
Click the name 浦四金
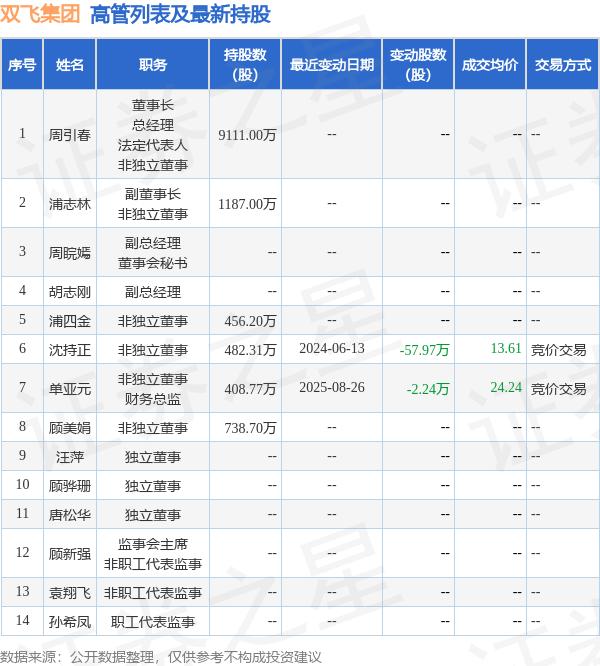click(70, 321)
